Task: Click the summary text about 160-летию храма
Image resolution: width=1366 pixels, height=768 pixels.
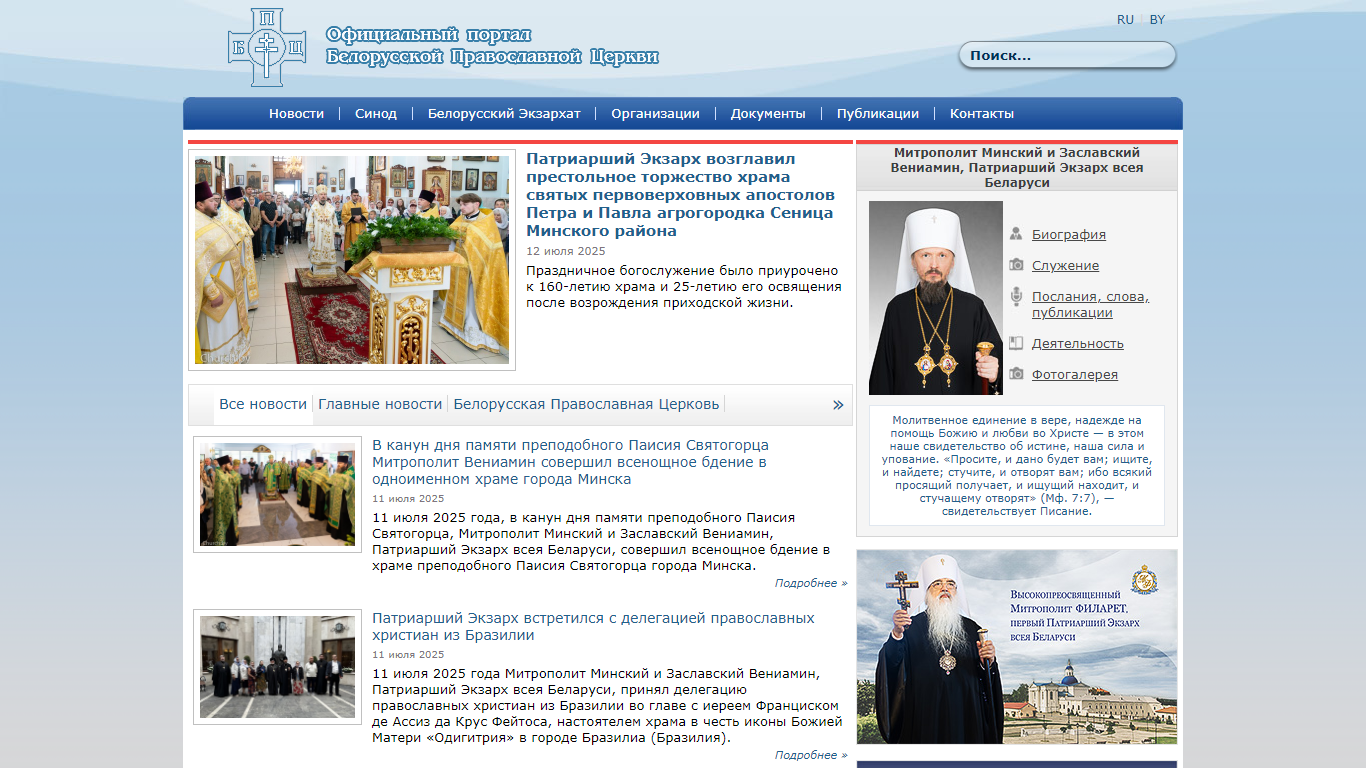Action: pyautogui.click(x=684, y=286)
